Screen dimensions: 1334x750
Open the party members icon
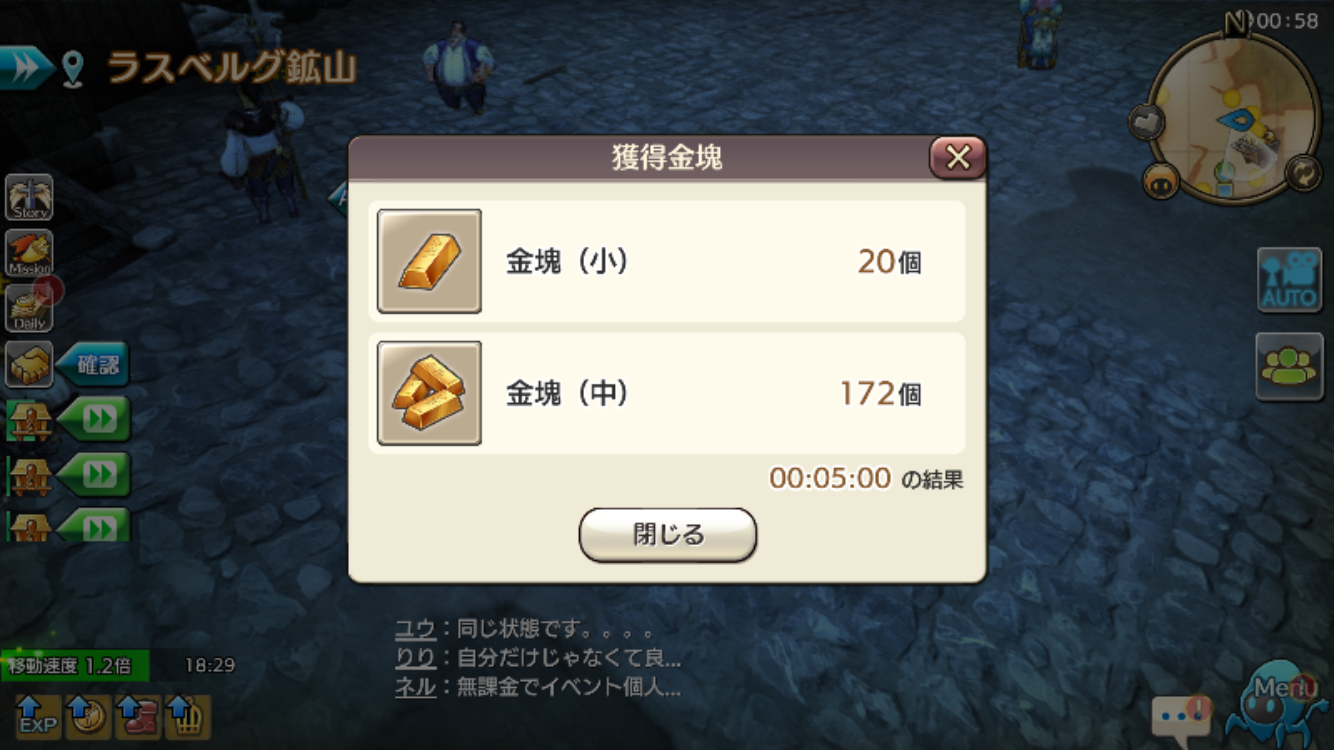[1289, 367]
